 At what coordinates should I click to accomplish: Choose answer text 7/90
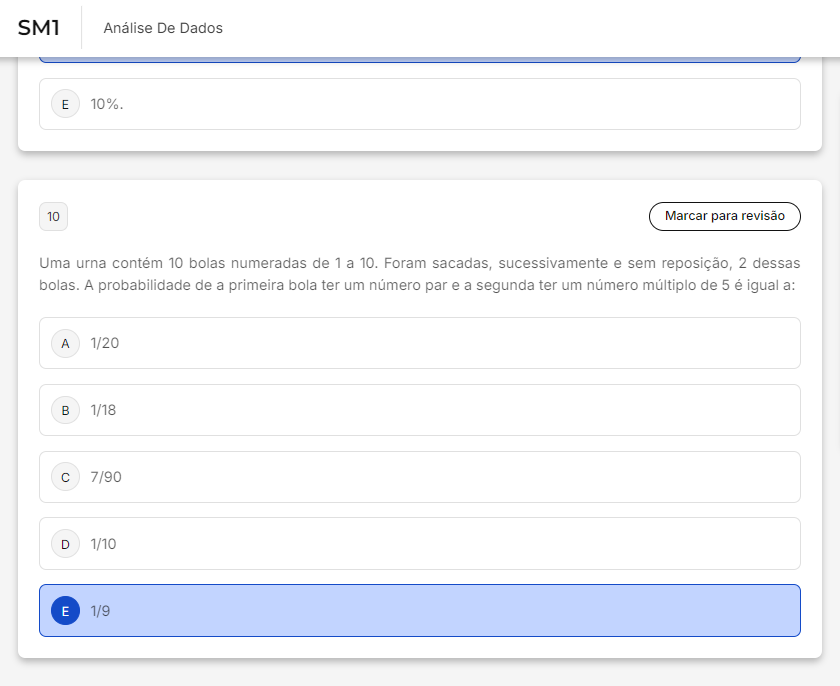(x=106, y=477)
